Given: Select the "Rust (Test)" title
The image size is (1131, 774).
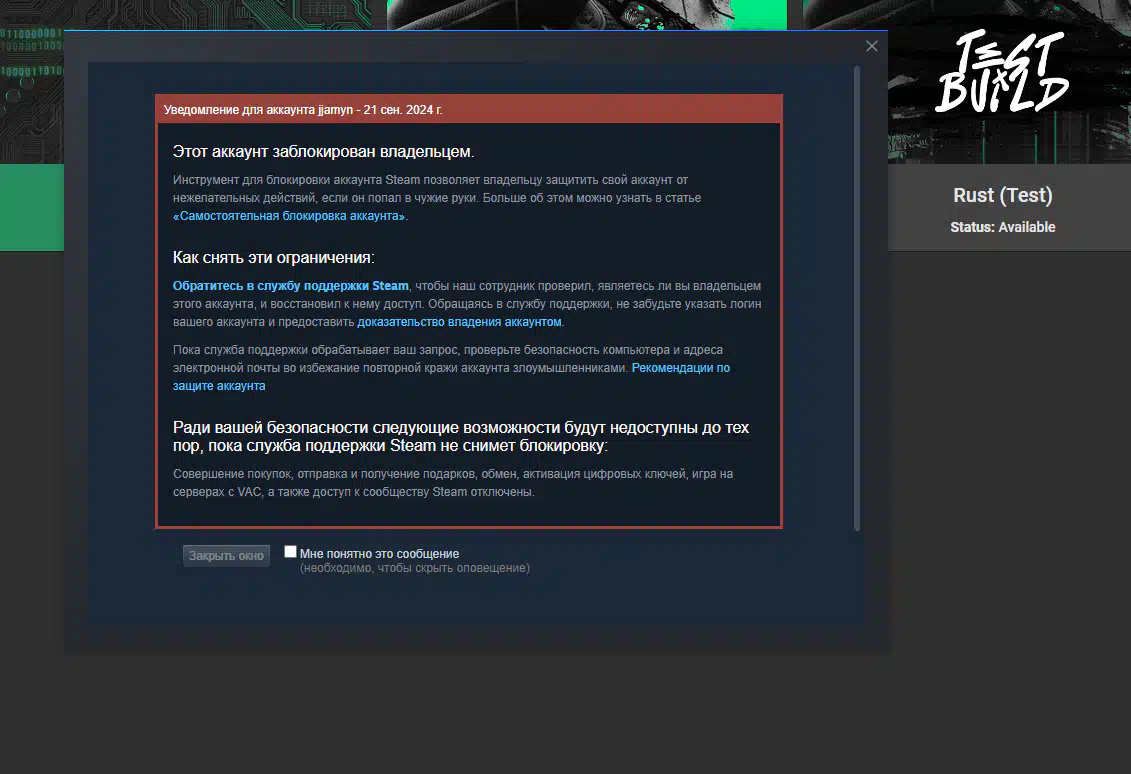Looking at the screenshot, I should pos(1002,195).
